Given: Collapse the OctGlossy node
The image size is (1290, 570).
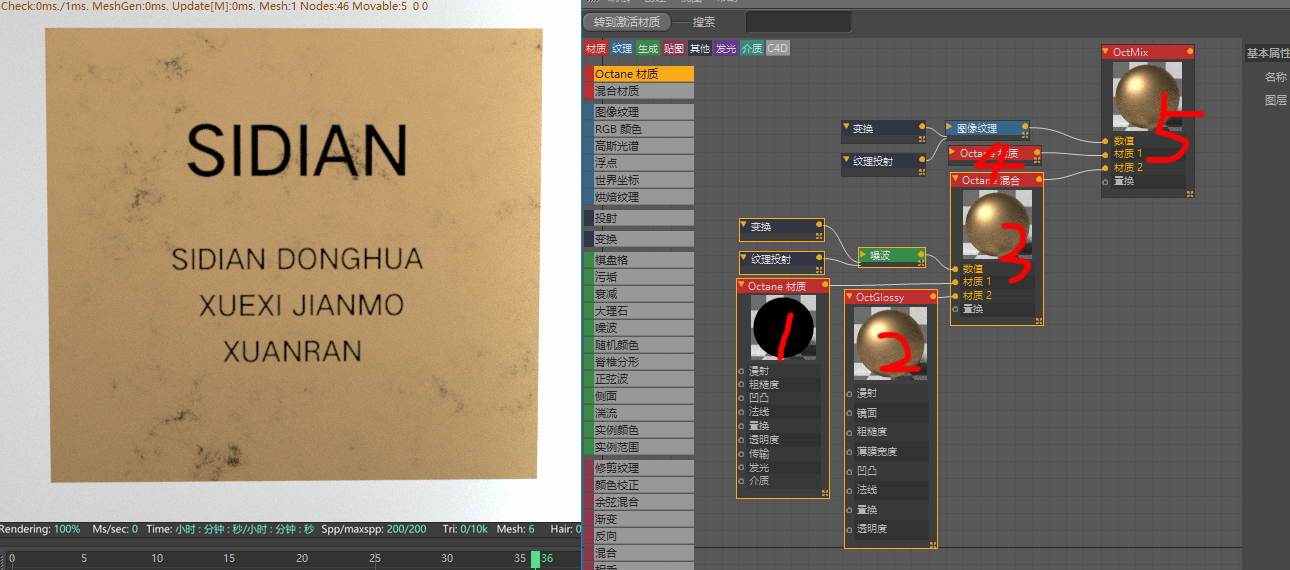Looking at the screenshot, I should tap(850, 297).
